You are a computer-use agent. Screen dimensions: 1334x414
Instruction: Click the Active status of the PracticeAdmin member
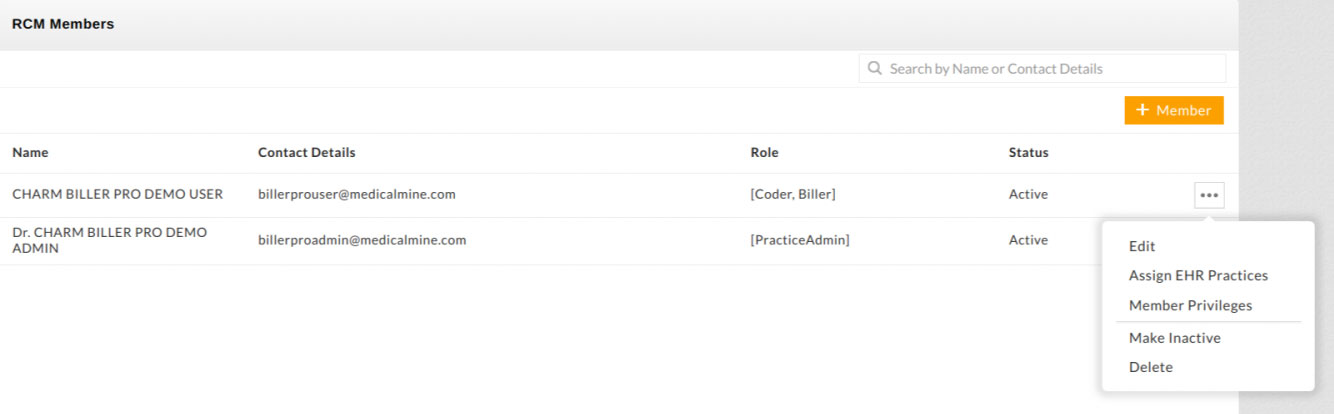pos(1028,240)
